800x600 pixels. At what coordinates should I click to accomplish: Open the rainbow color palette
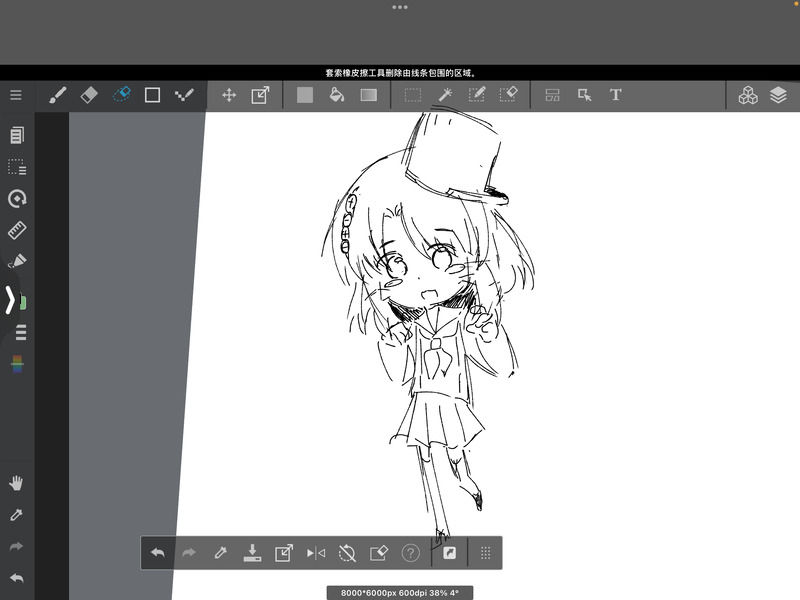tap(17, 364)
